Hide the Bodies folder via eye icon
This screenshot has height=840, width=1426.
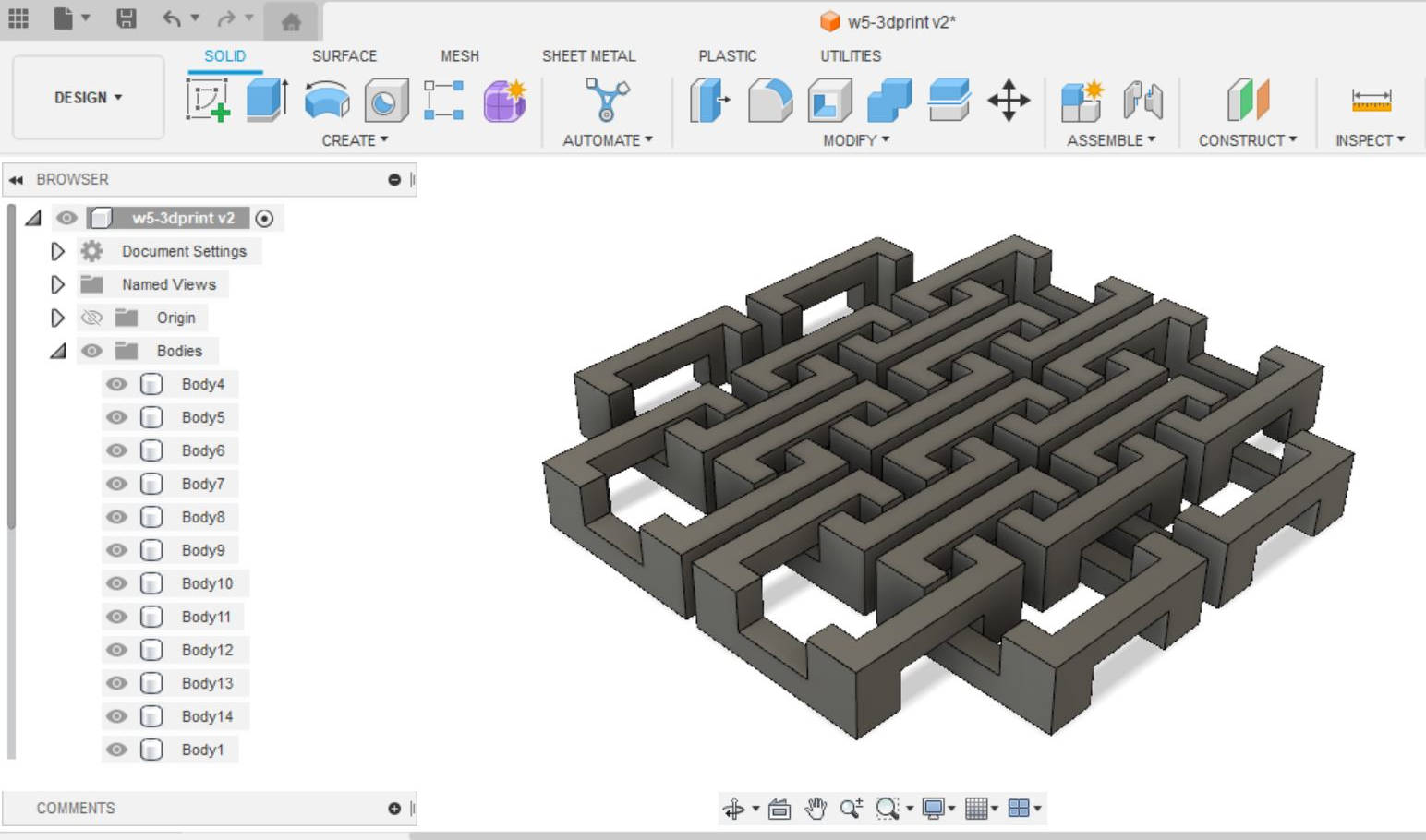coord(91,351)
